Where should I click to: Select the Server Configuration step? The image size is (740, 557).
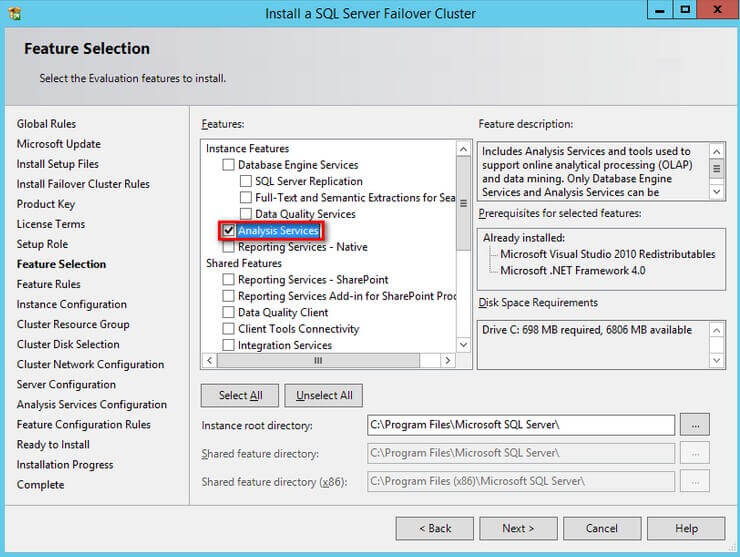66,385
